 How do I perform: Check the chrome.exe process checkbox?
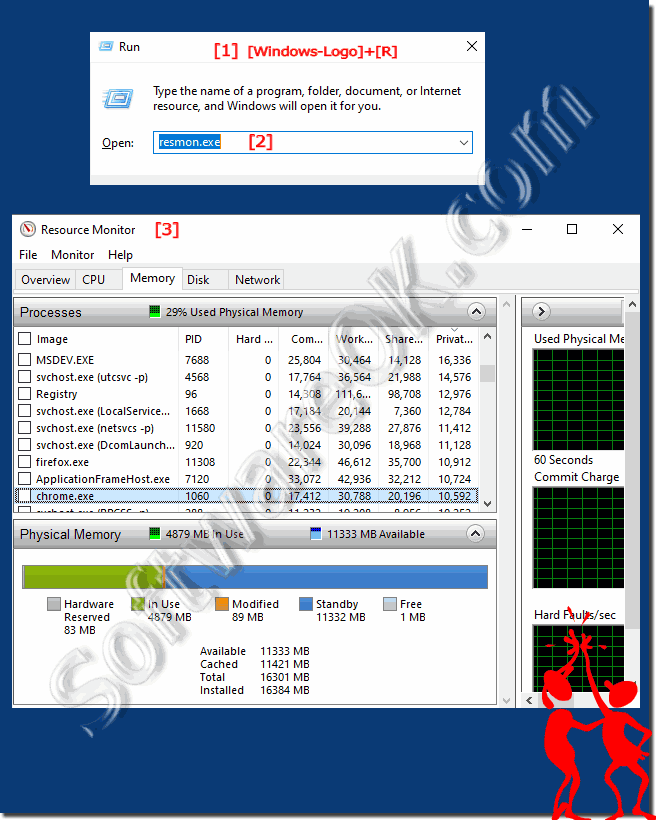25,496
